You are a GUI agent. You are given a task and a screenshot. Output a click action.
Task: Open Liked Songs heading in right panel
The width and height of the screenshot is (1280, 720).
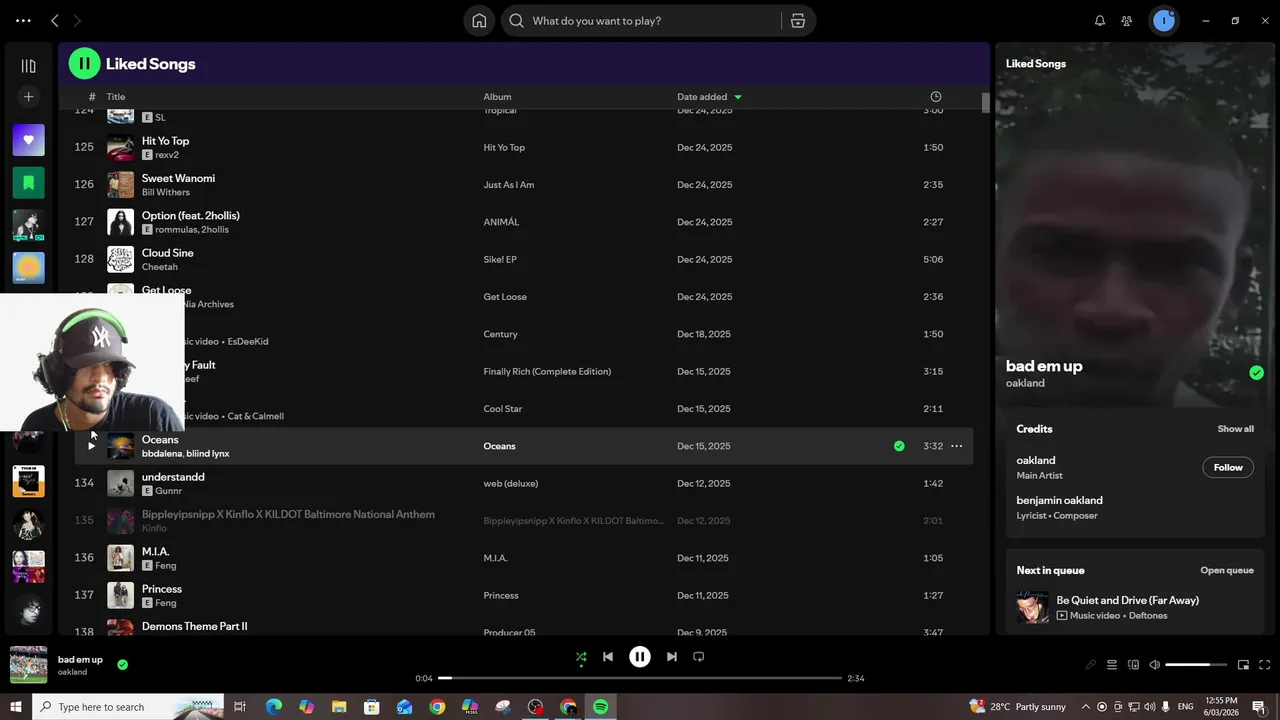click(1036, 63)
